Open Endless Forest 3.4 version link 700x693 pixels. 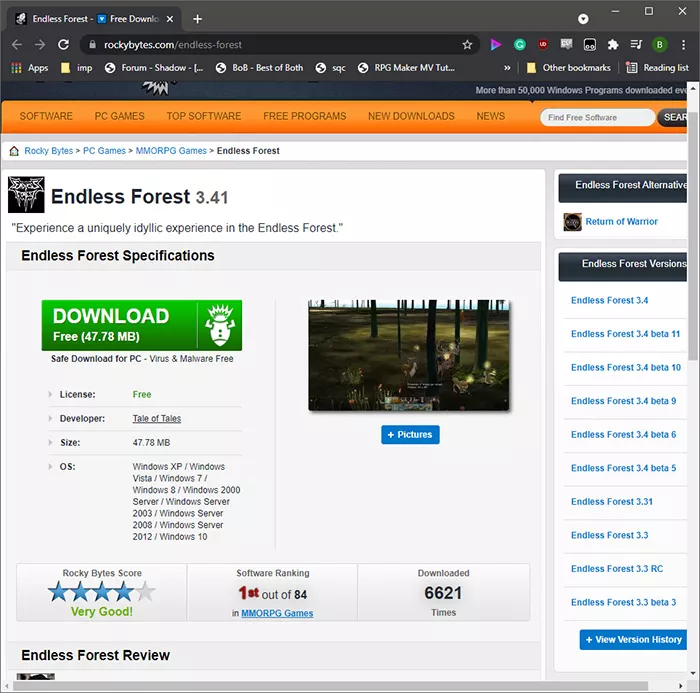tap(609, 301)
